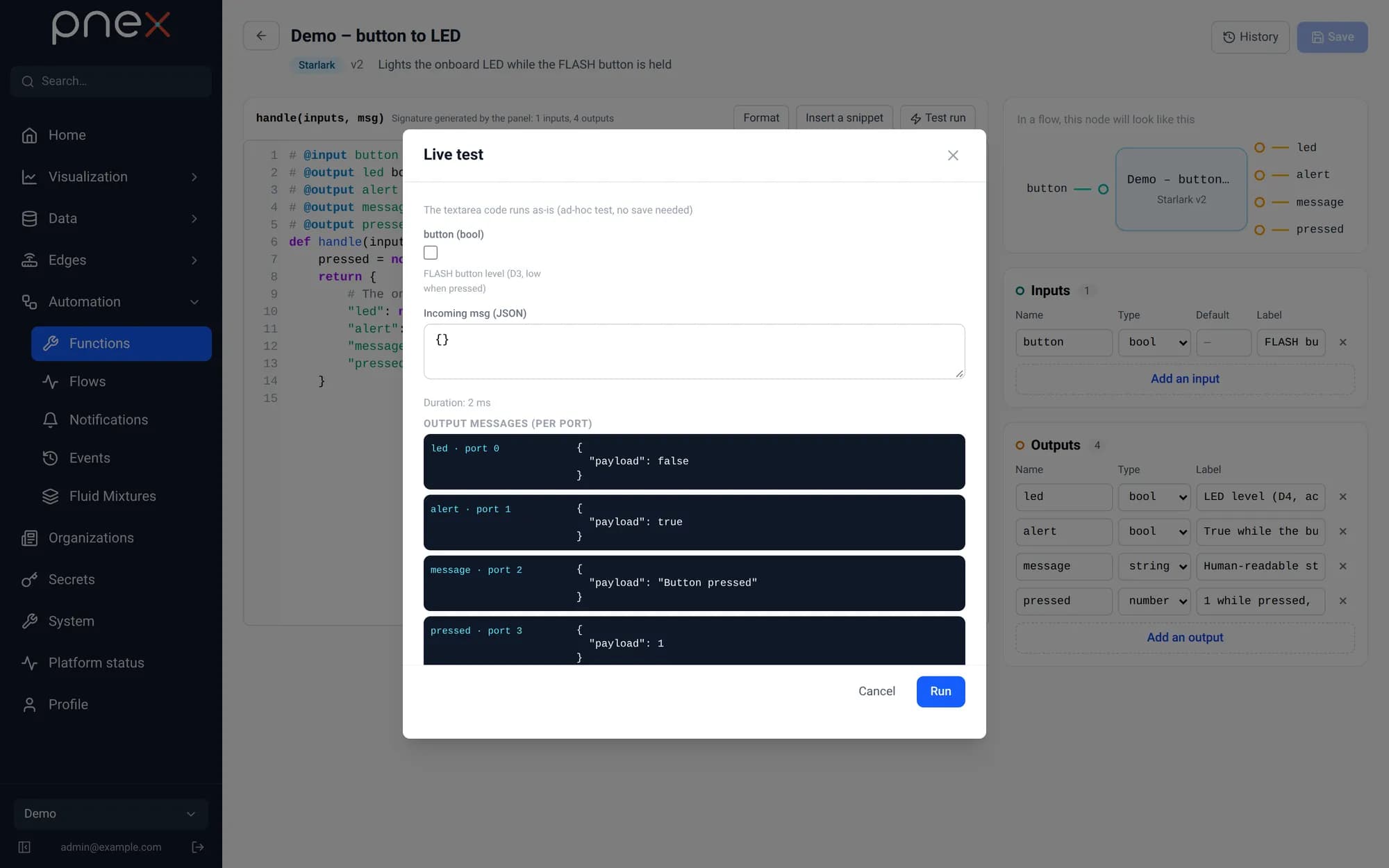Click the System wrench icon
This screenshot has width=1389, height=868.
click(29, 621)
